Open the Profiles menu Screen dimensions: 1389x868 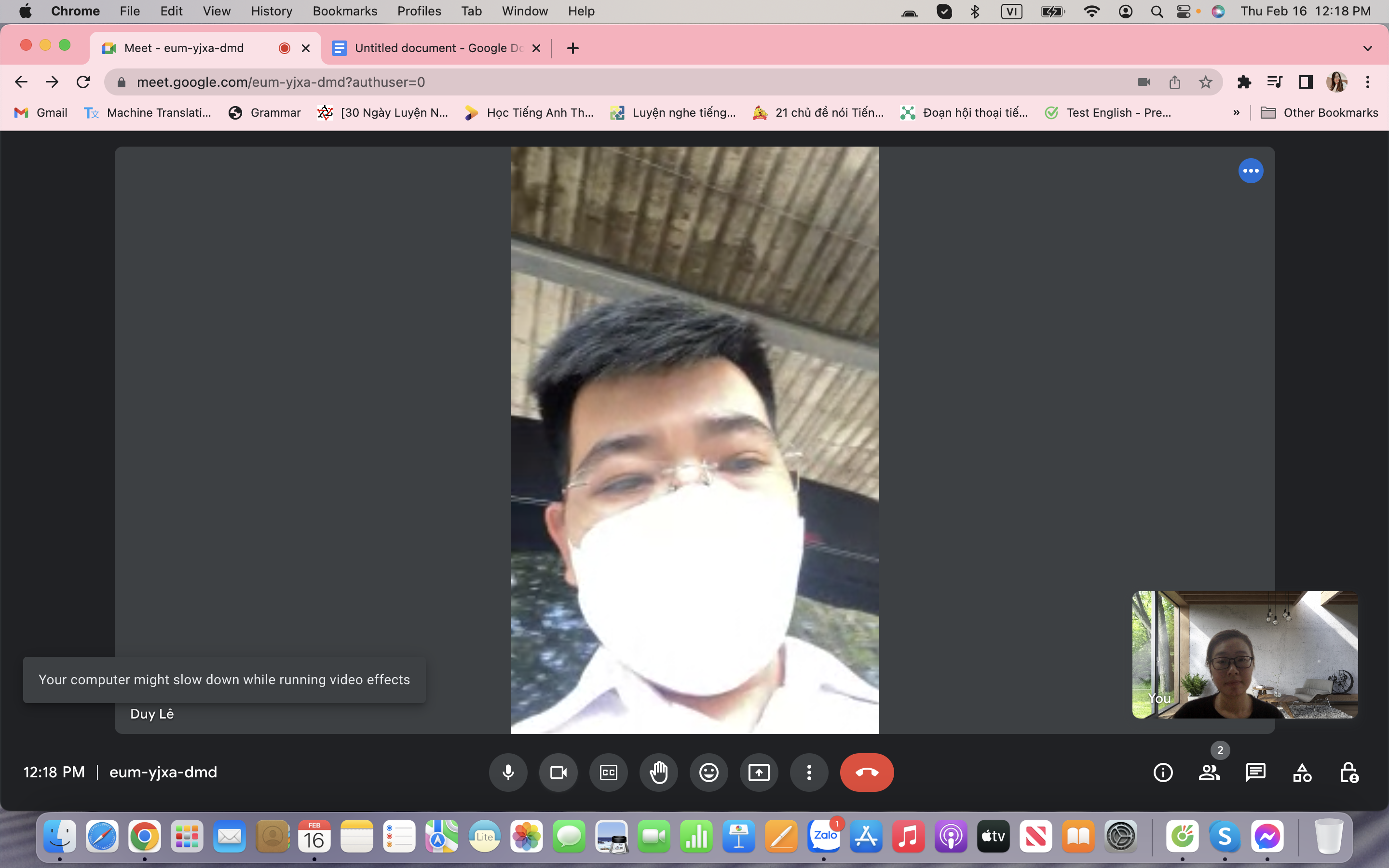[x=419, y=12]
